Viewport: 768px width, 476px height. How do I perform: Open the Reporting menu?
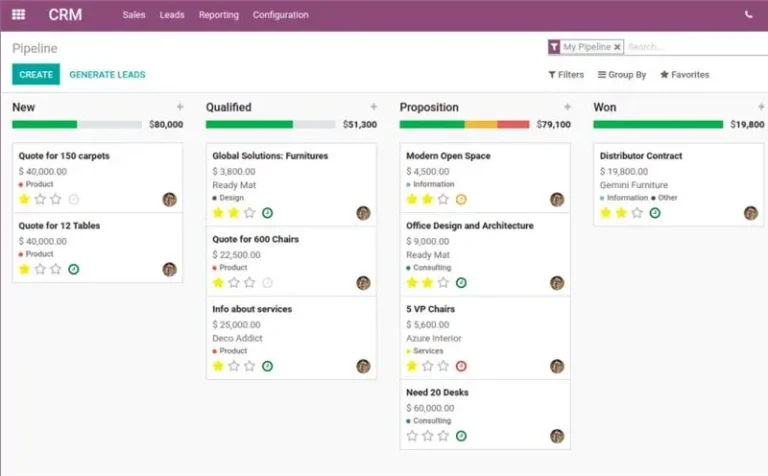click(x=218, y=15)
